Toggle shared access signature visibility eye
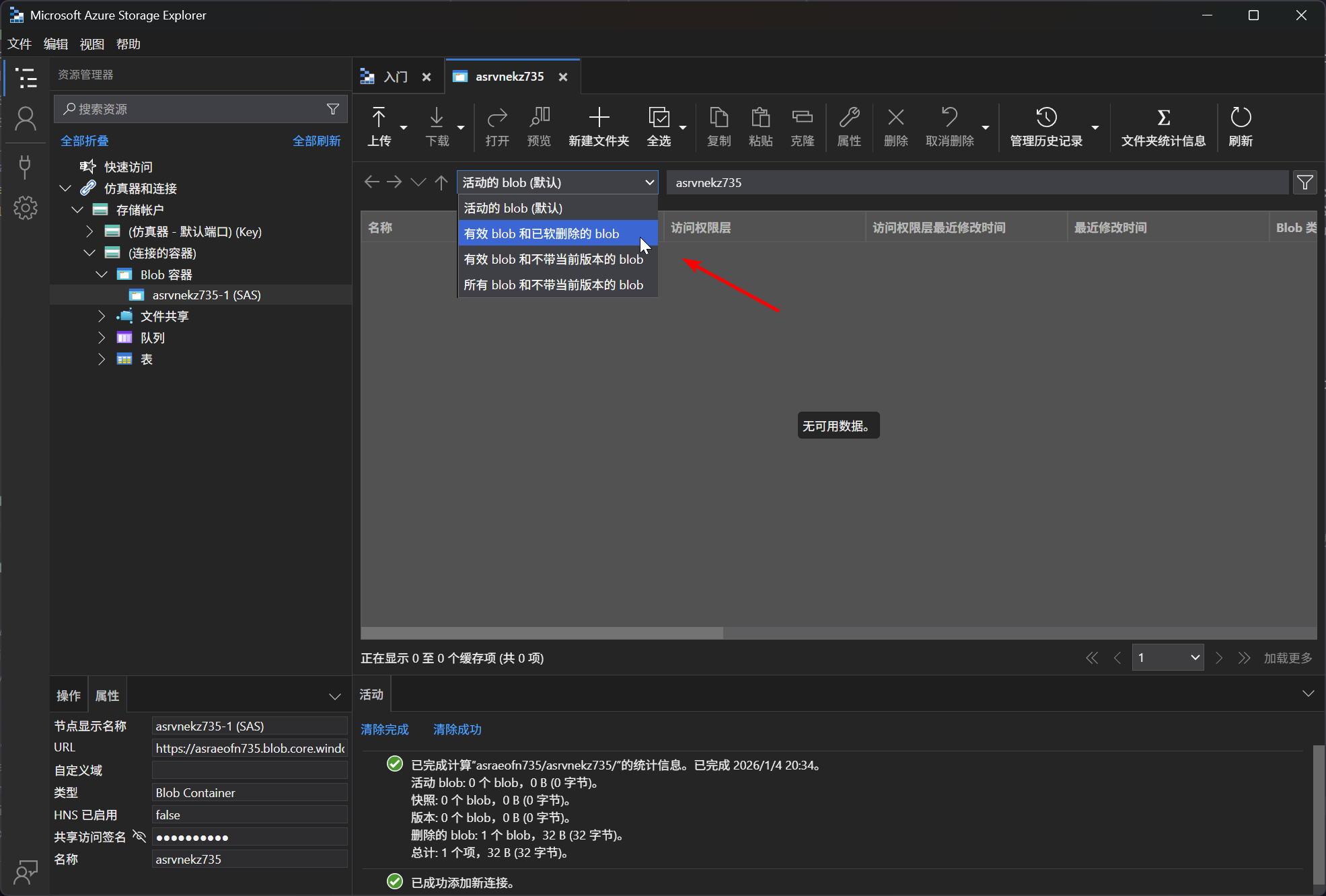Screen dimensions: 1326x896 pyautogui.click(x=139, y=836)
